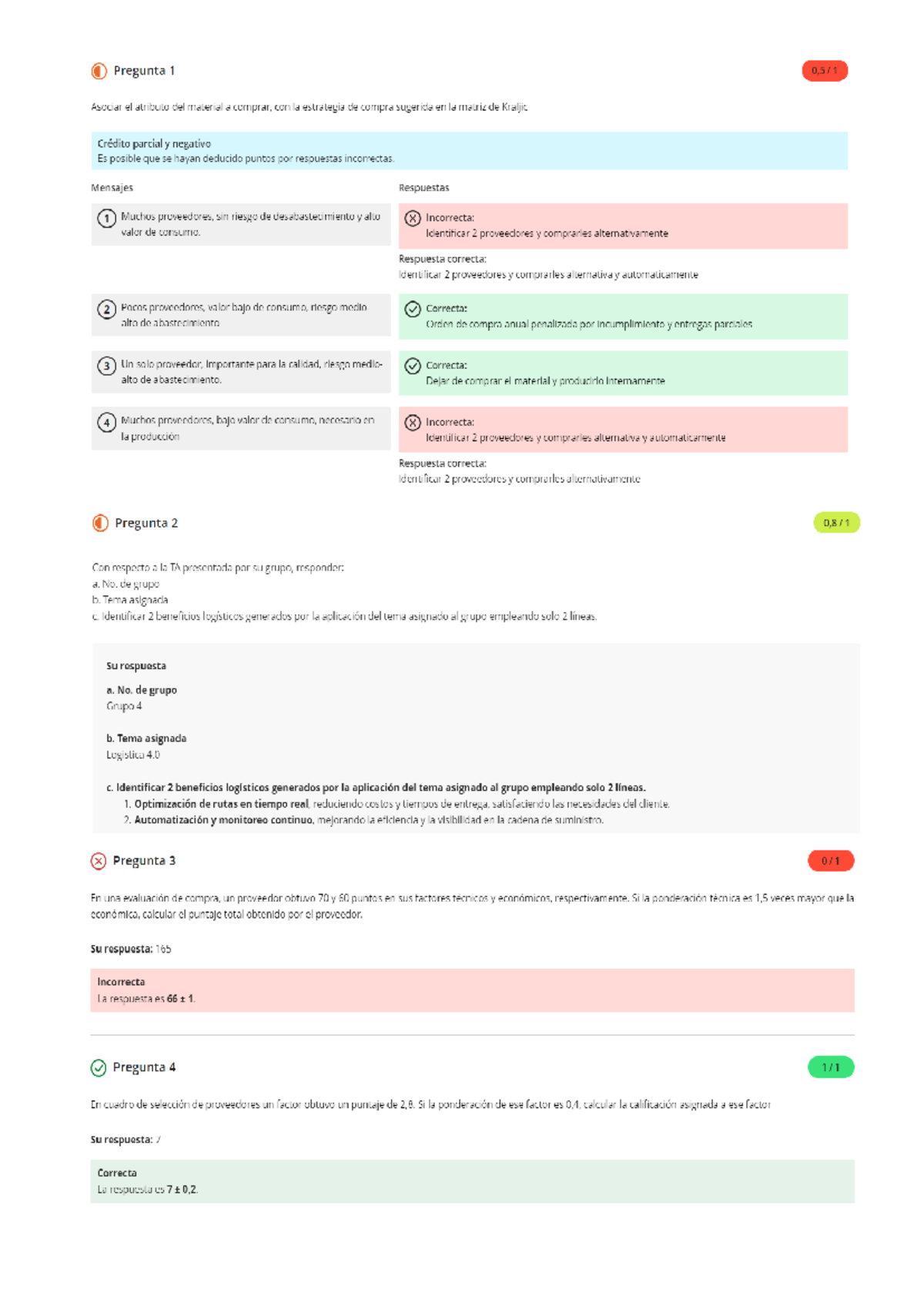
Task: Click the blue 'Crédito parcial y negativo' notice
Action: [x=469, y=151]
